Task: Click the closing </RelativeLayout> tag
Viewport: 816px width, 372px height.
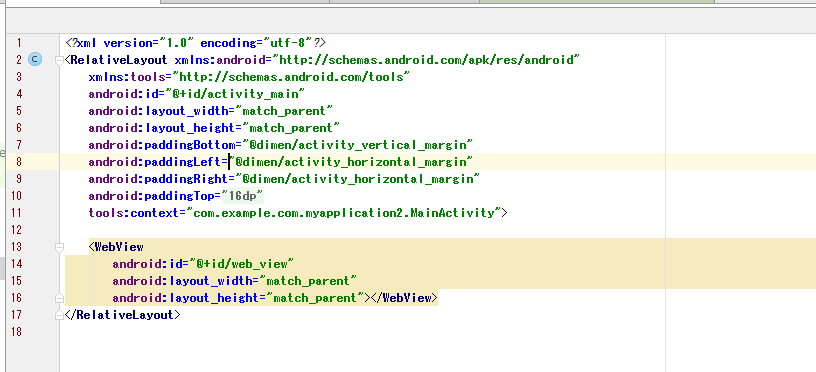Action: point(123,315)
